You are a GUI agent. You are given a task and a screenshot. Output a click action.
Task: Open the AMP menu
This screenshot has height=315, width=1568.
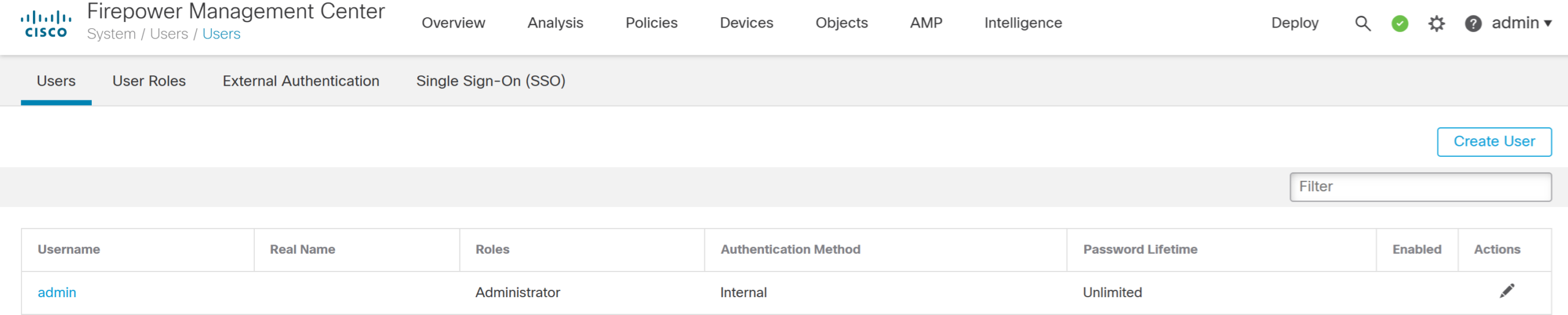pyautogui.click(x=925, y=23)
